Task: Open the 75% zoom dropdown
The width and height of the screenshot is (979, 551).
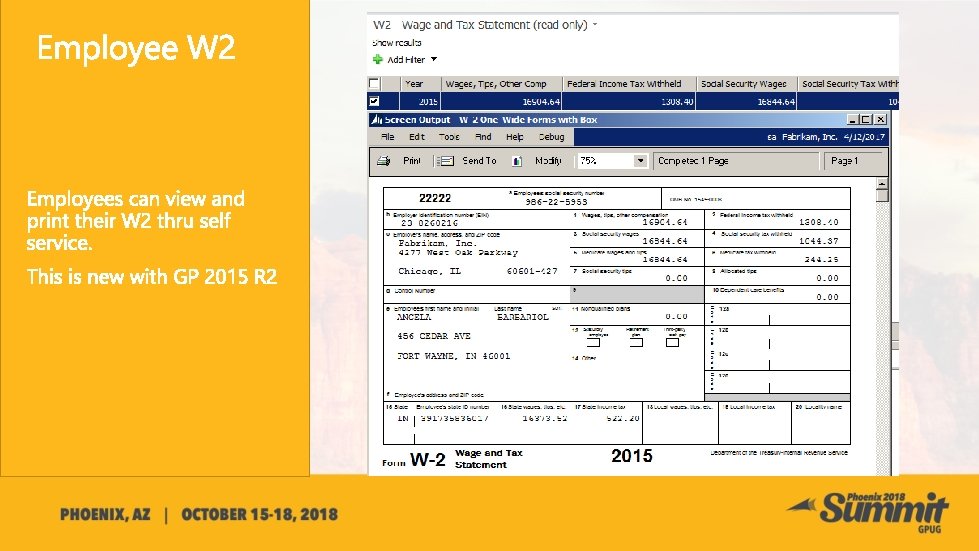Action: coord(640,161)
